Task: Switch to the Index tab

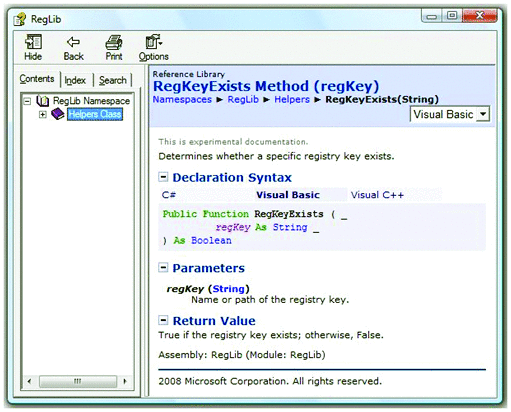Action: (75, 80)
